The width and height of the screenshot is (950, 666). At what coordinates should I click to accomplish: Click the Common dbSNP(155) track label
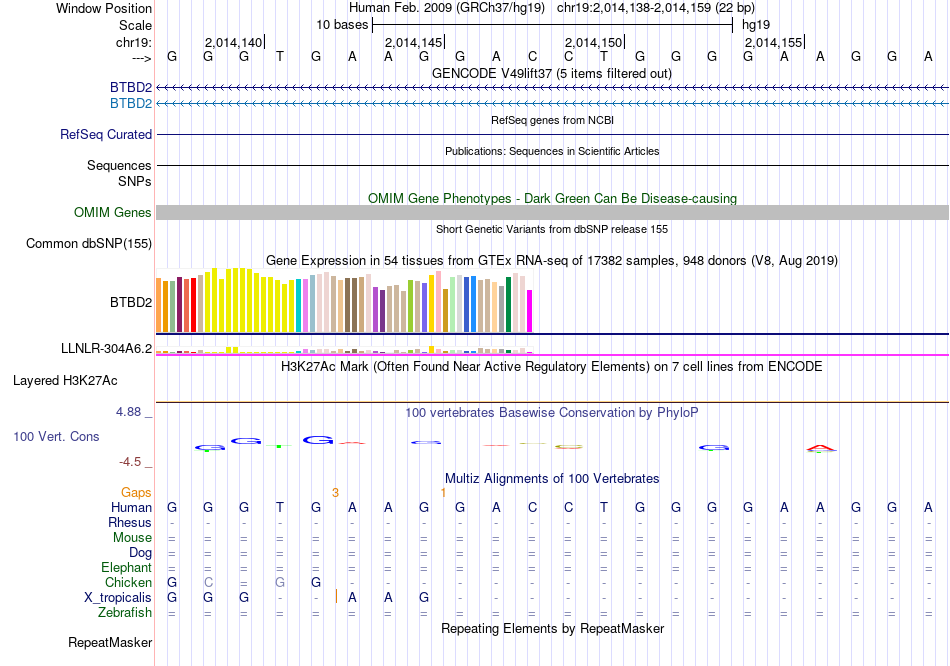(x=89, y=243)
